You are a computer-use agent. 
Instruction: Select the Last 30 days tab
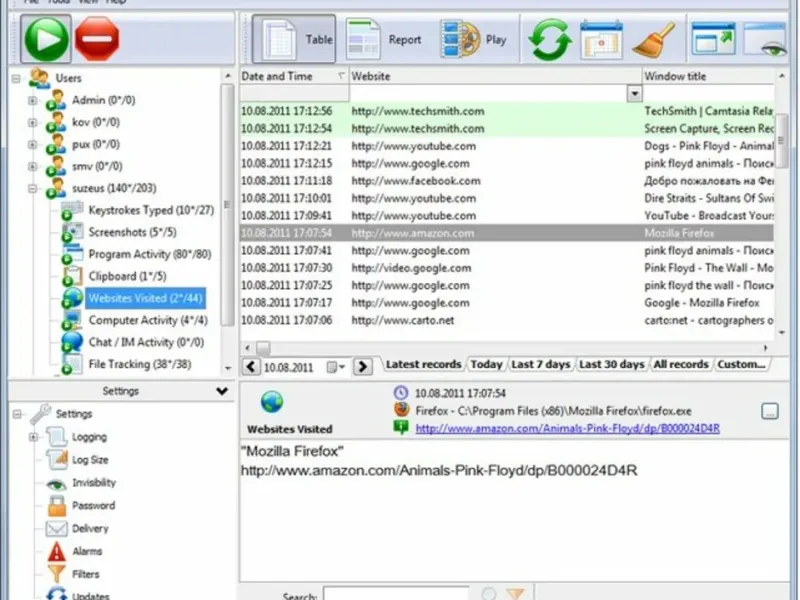click(x=611, y=364)
